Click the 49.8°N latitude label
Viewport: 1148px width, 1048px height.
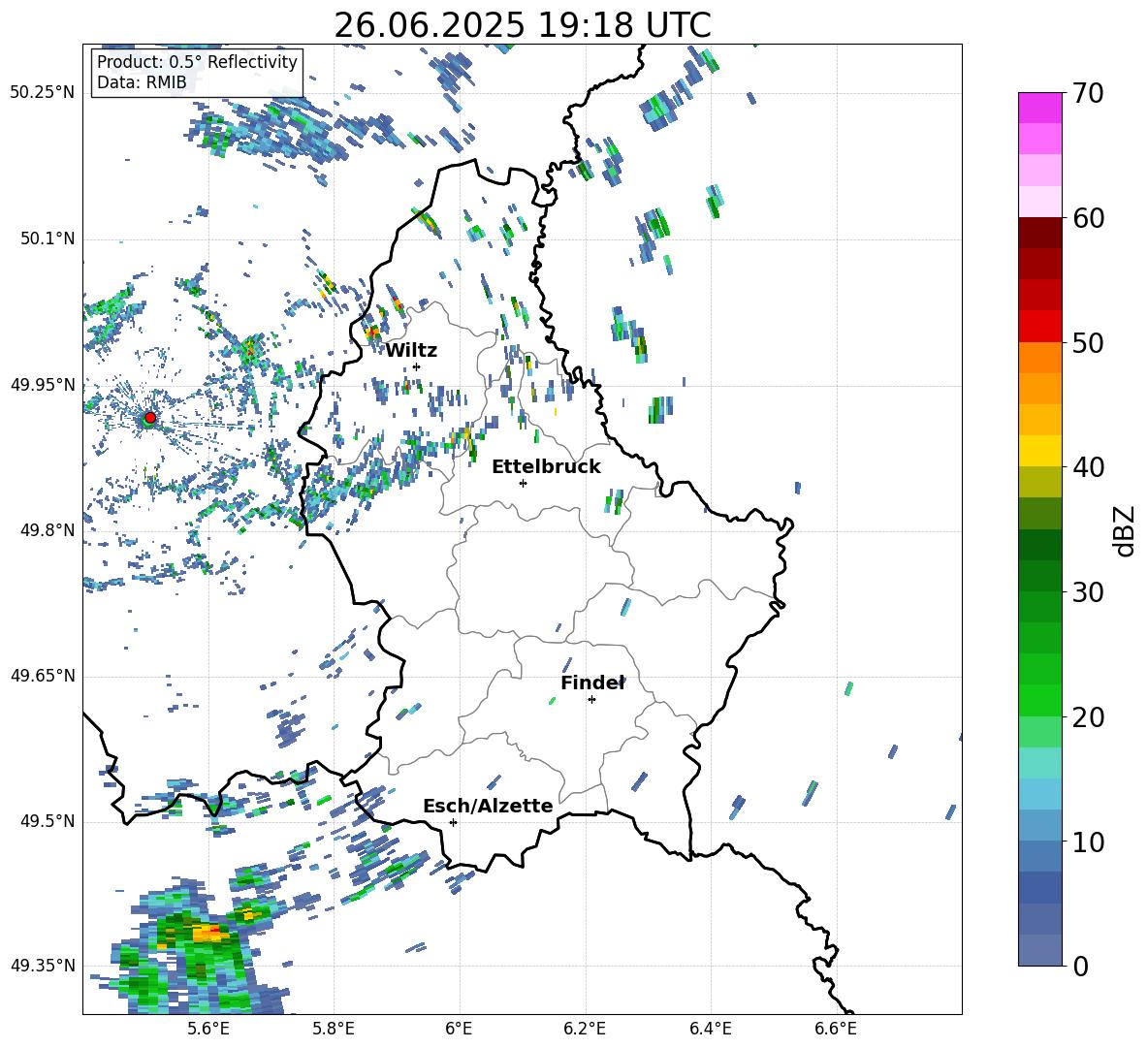48,530
